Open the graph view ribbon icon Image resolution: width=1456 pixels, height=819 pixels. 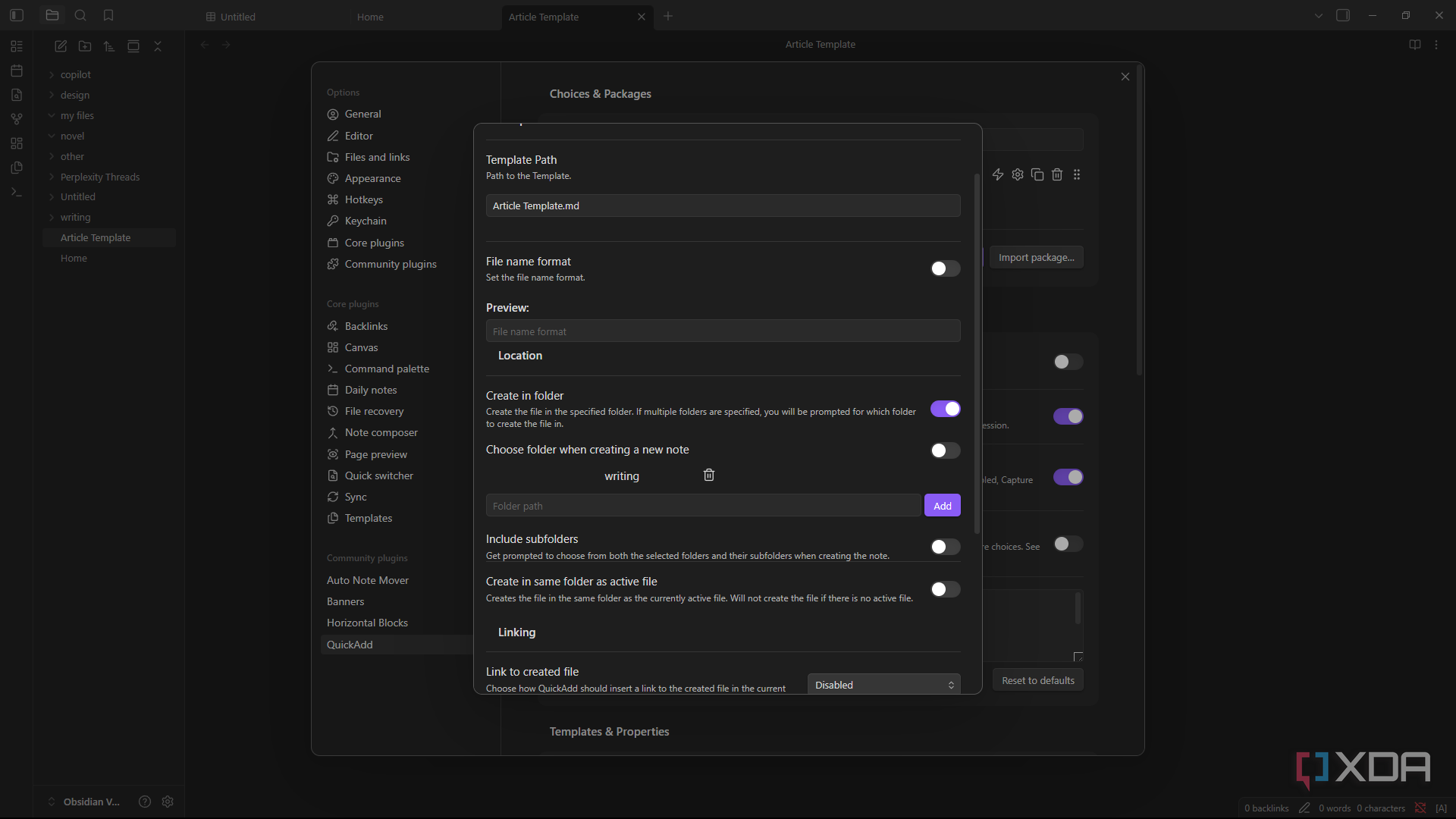pyautogui.click(x=17, y=119)
